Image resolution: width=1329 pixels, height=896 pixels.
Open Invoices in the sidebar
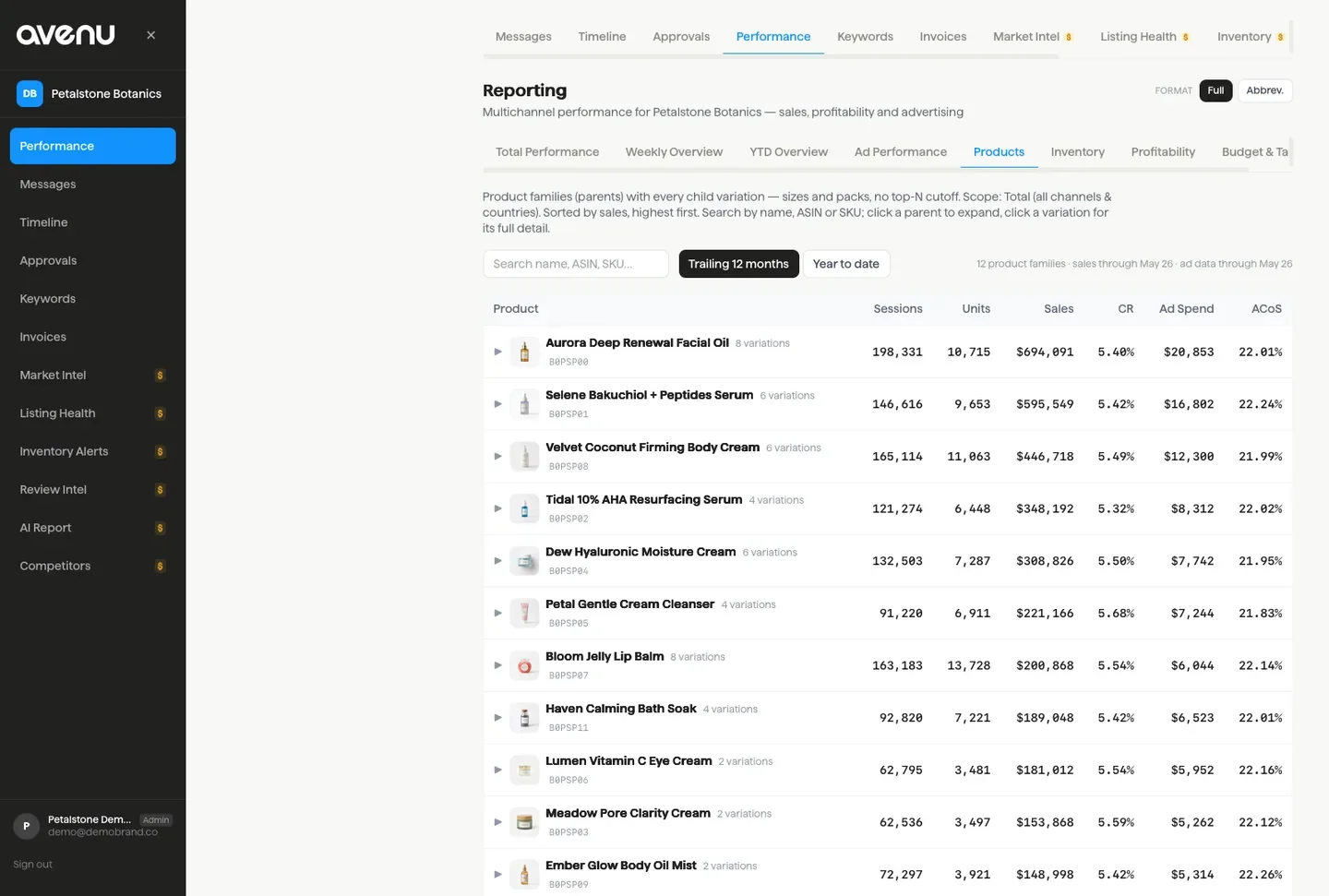click(x=92, y=337)
